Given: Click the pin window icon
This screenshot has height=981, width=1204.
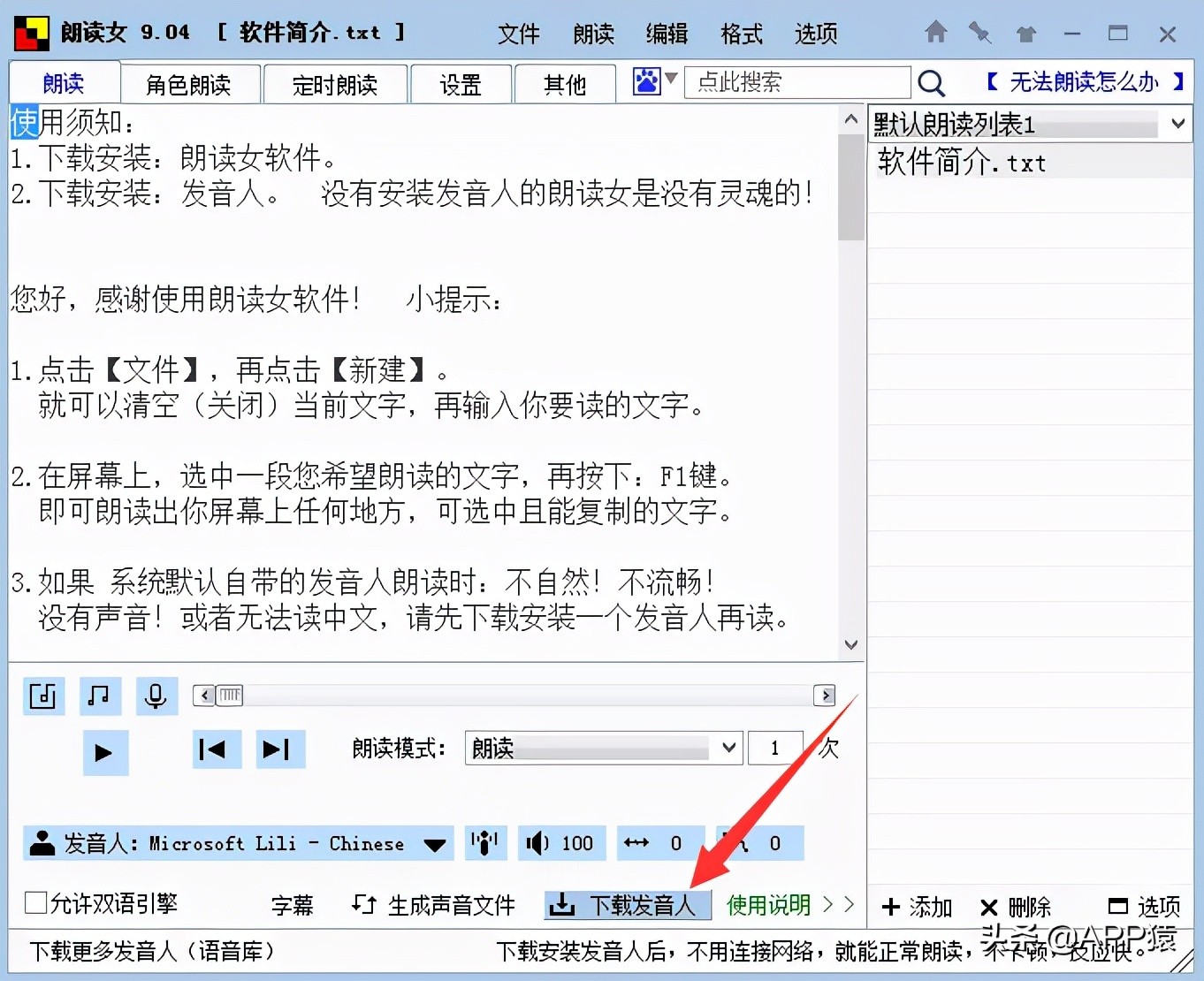Looking at the screenshot, I should click(979, 33).
